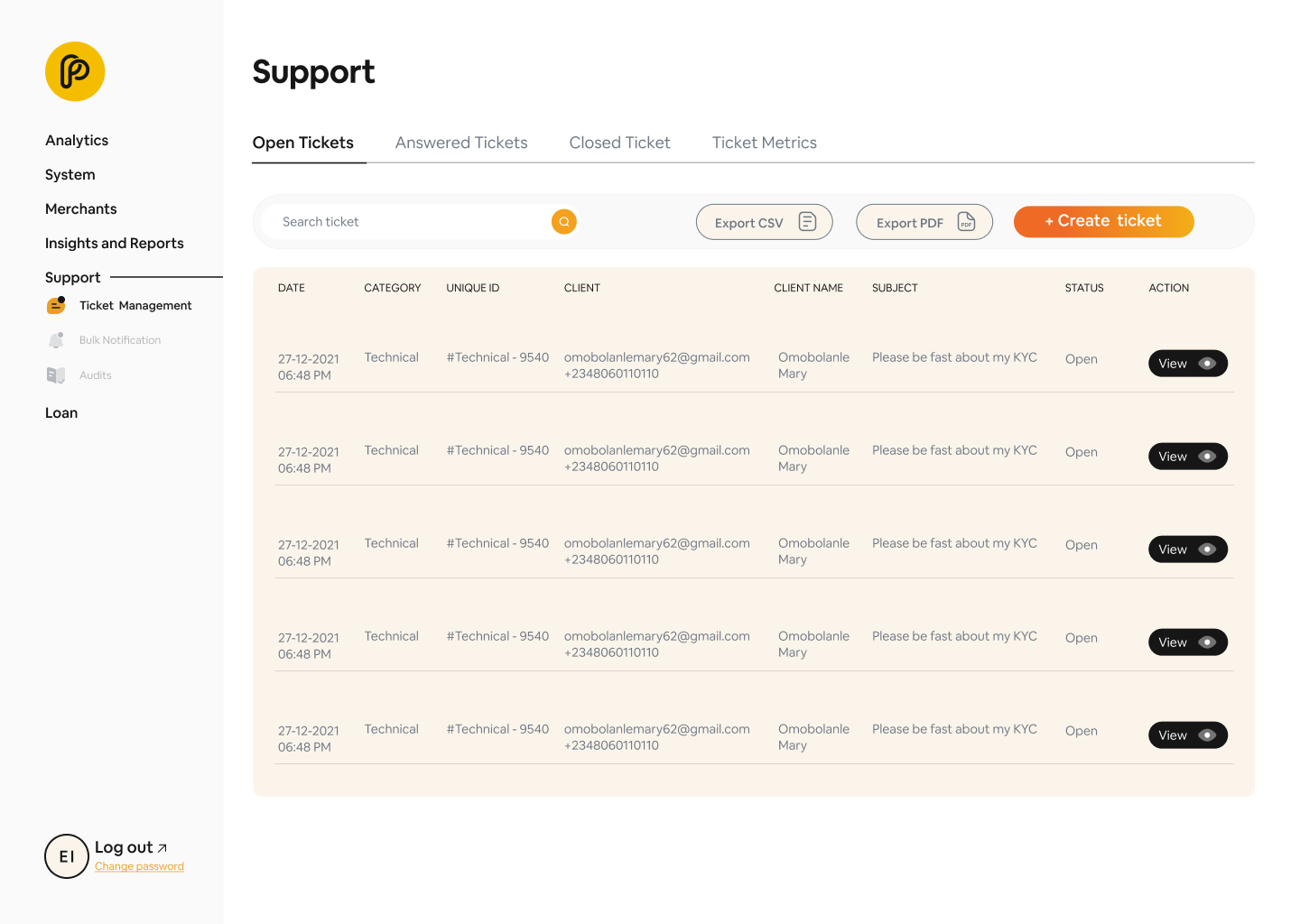Click the Ticket Management chat icon
1300x924 pixels.
[x=56, y=305]
